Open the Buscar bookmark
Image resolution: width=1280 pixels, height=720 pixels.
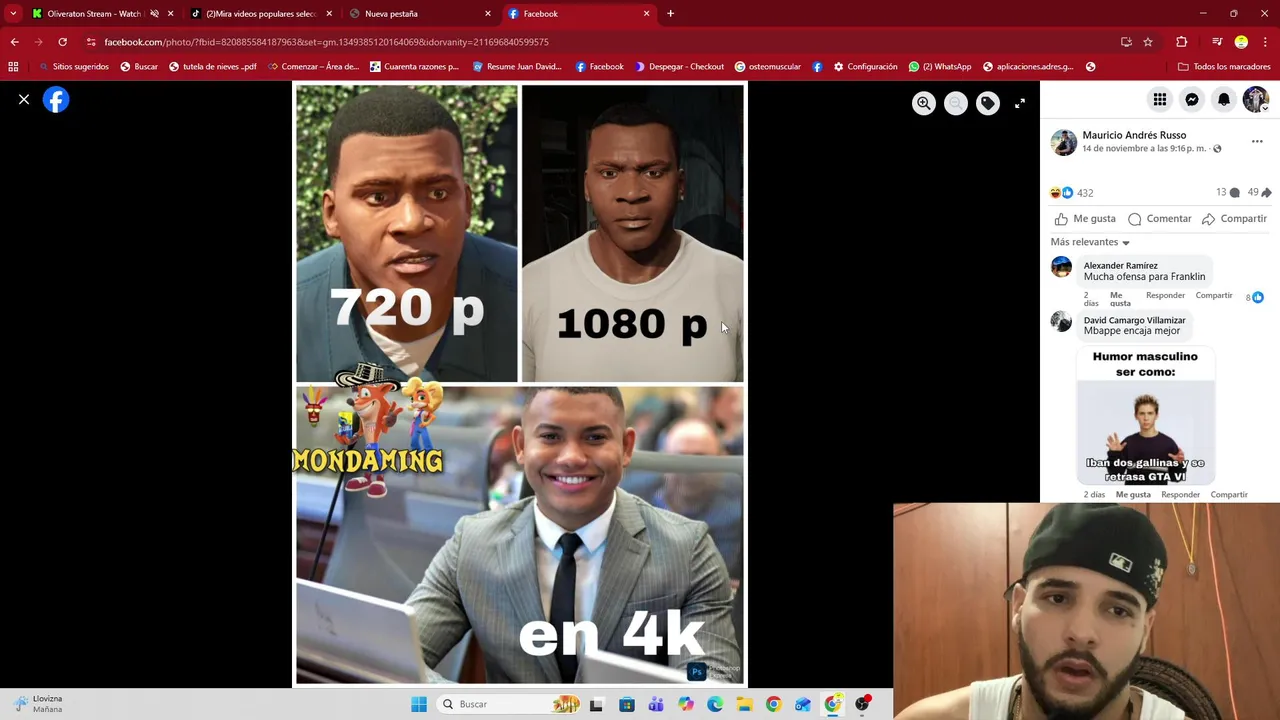(x=139, y=67)
